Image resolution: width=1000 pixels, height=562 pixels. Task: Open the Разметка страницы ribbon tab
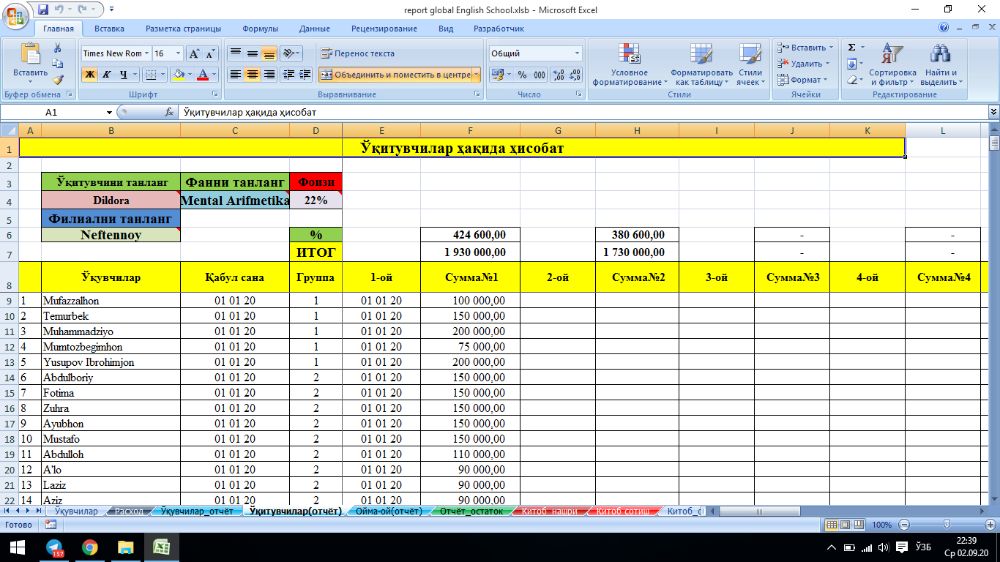point(183,29)
